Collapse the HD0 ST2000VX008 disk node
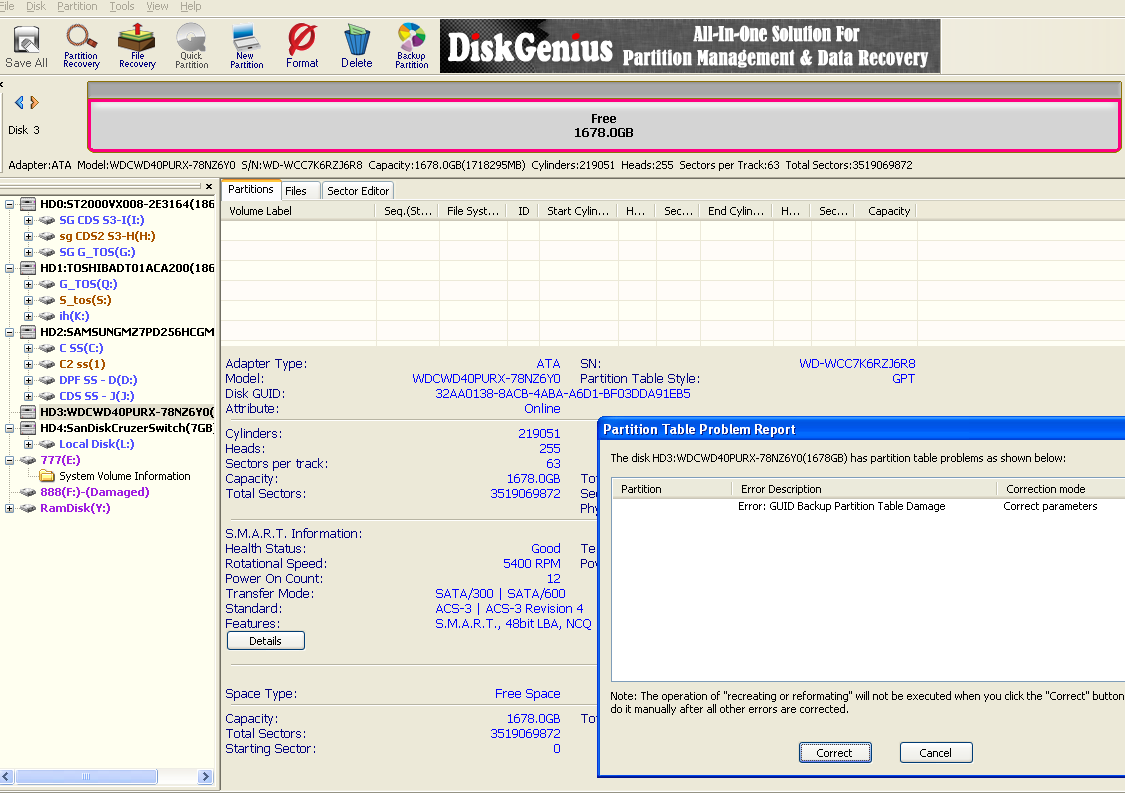Image resolution: width=1125 pixels, height=793 pixels. click(x=11, y=204)
